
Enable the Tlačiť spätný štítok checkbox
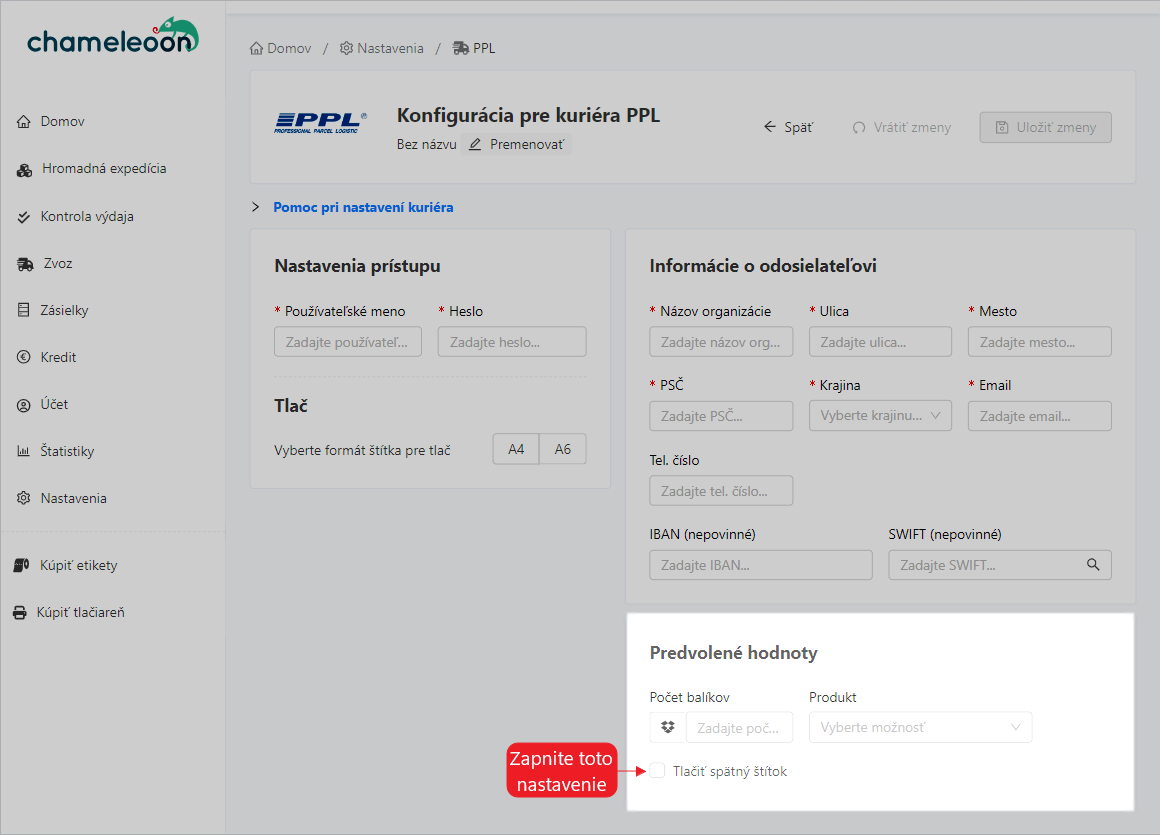(658, 771)
